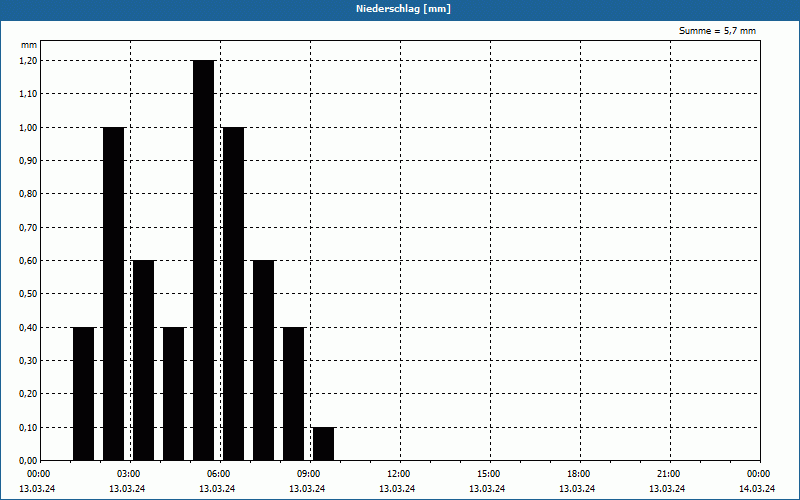Click the 0,60 bar just after 03:00
Viewport: 800px width, 500px height.
[143, 361]
